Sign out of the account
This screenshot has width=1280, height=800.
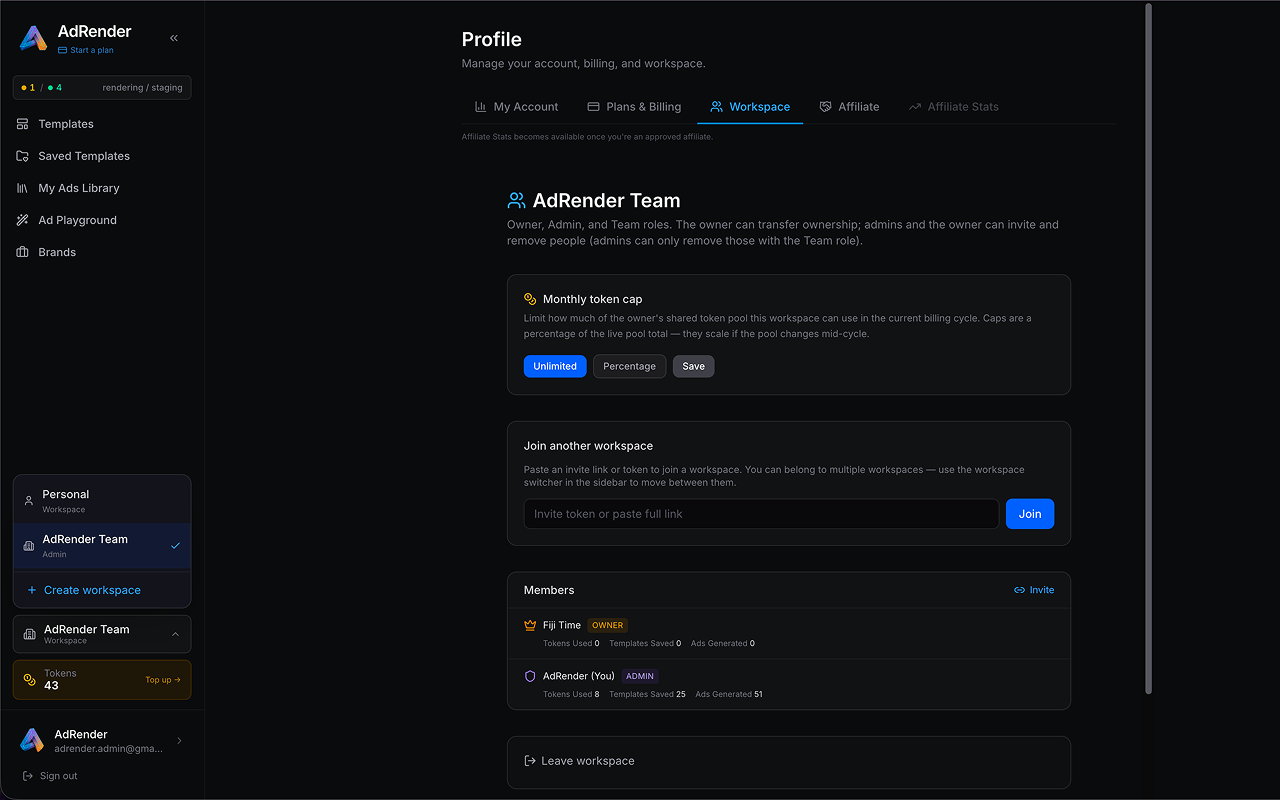pyautogui.click(x=50, y=776)
